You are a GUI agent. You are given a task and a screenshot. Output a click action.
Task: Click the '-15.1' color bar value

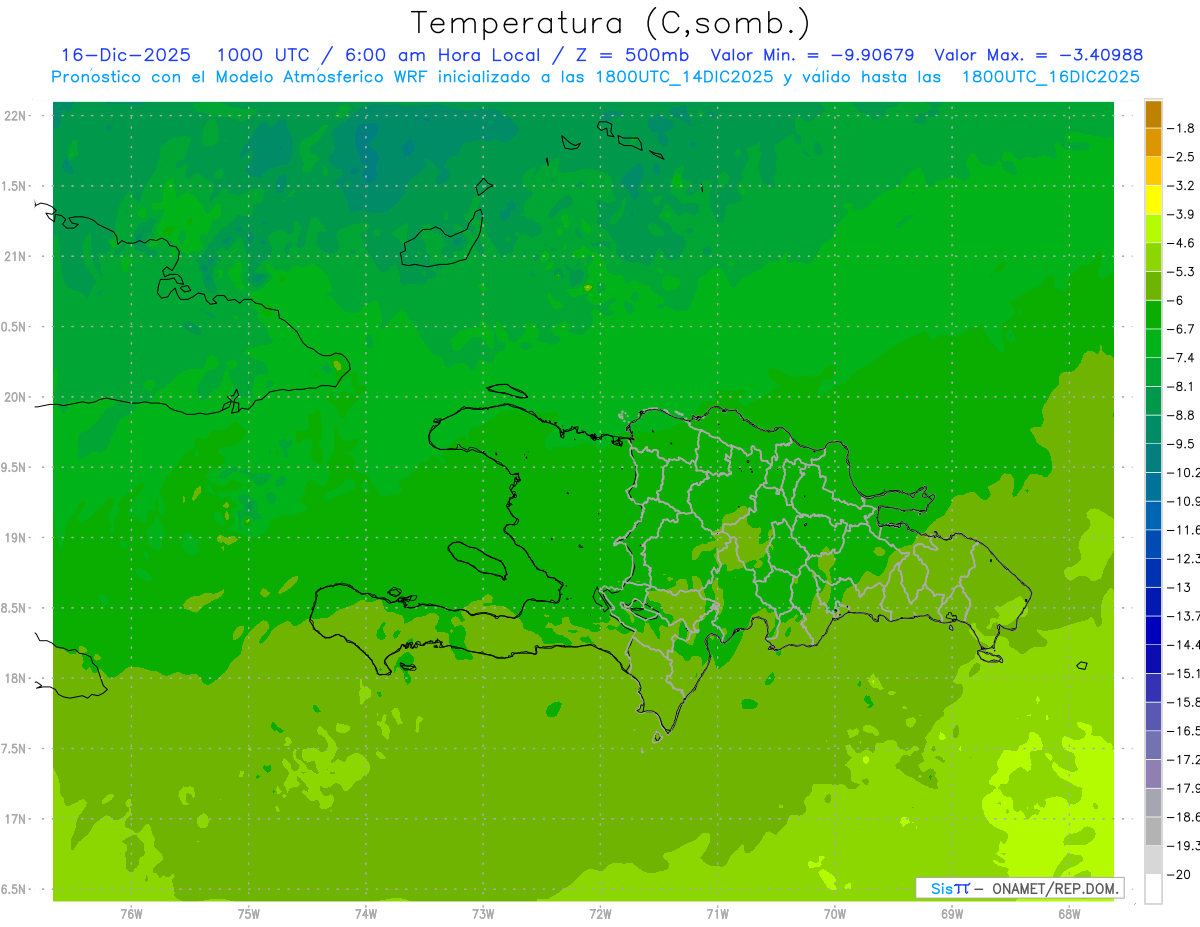coord(1184,673)
